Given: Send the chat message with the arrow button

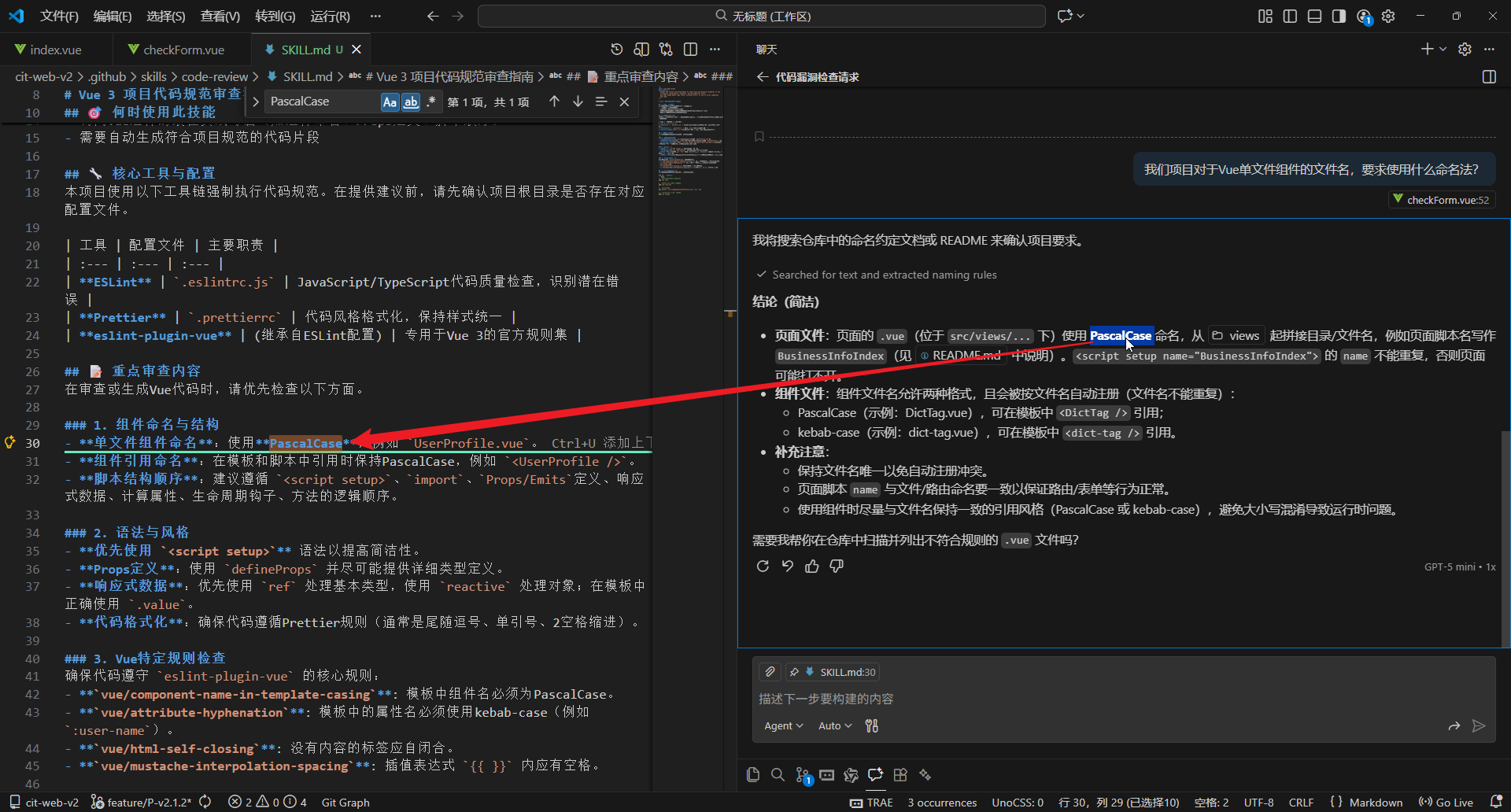Looking at the screenshot, I should click(1478, 726).
